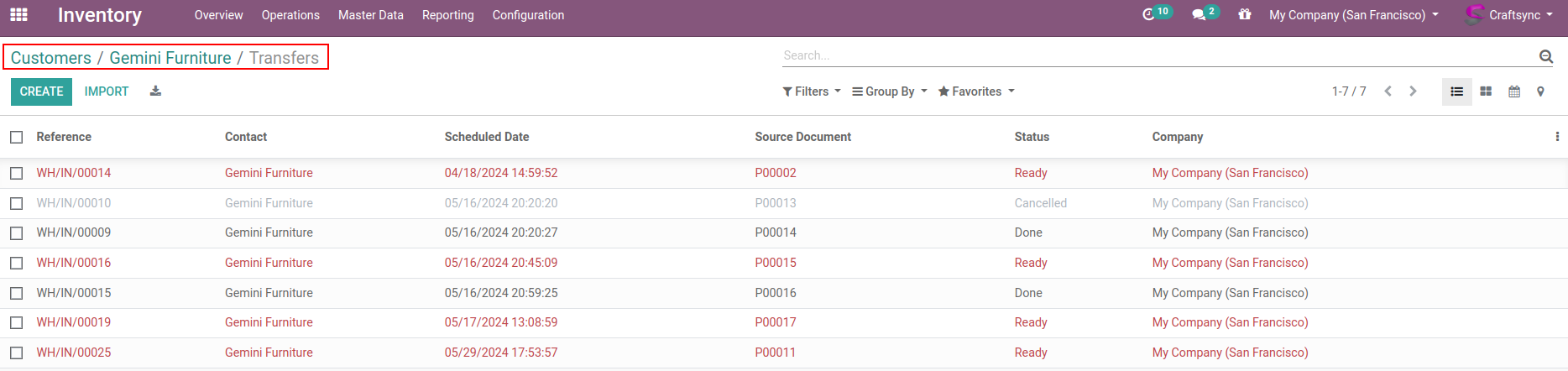Open the conversations chat bubble icon
1568x371 pixels.
1199,15
